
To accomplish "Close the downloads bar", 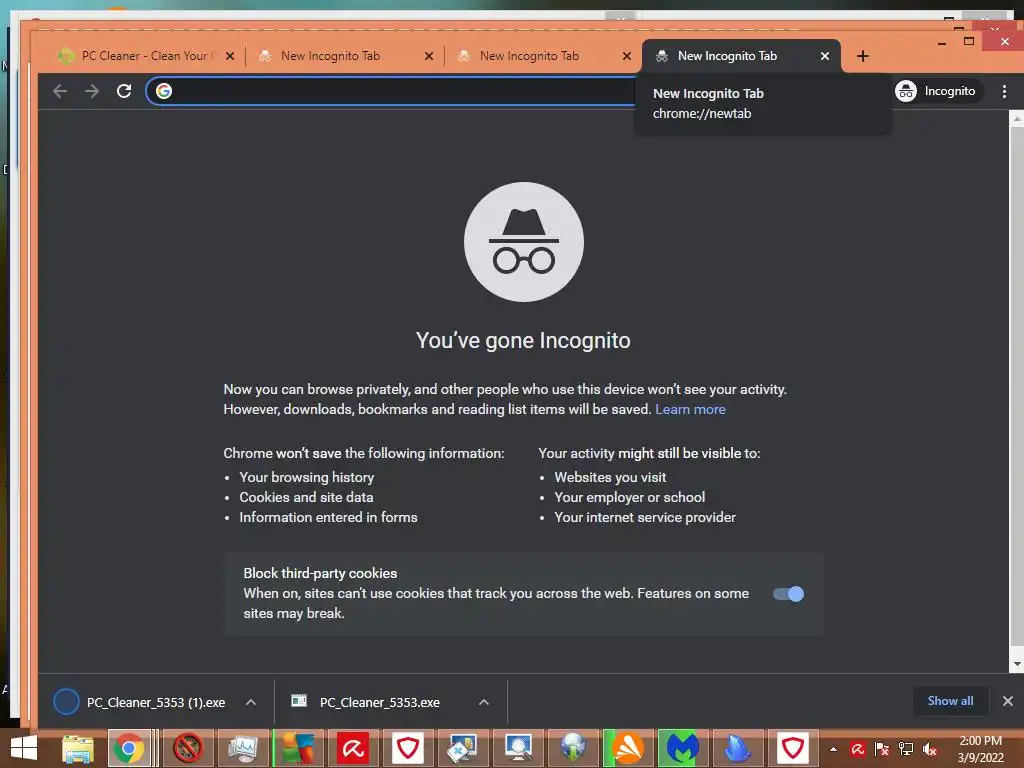I will [1008, 701].
